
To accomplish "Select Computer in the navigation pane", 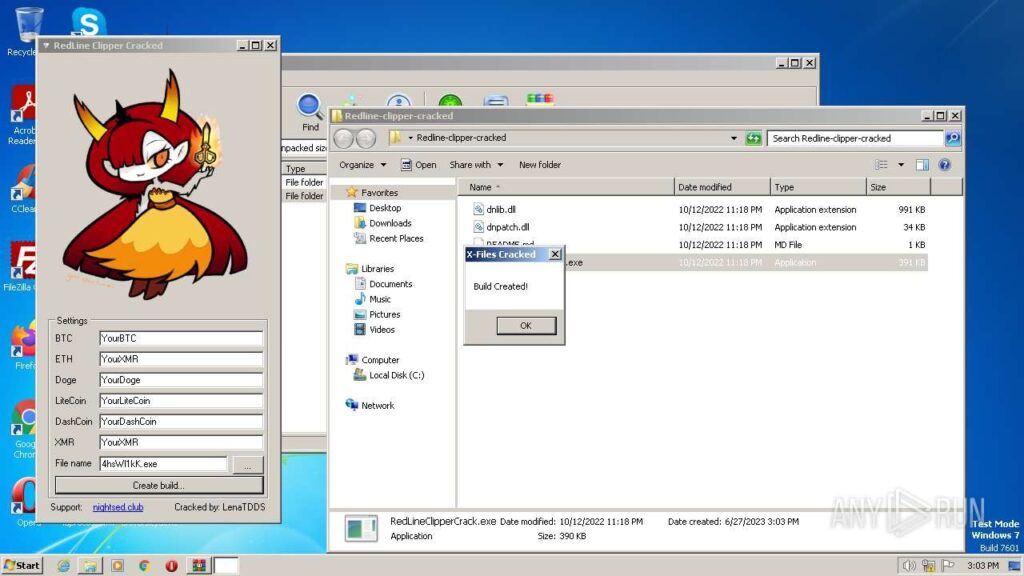I will click(x=372, y=360).
